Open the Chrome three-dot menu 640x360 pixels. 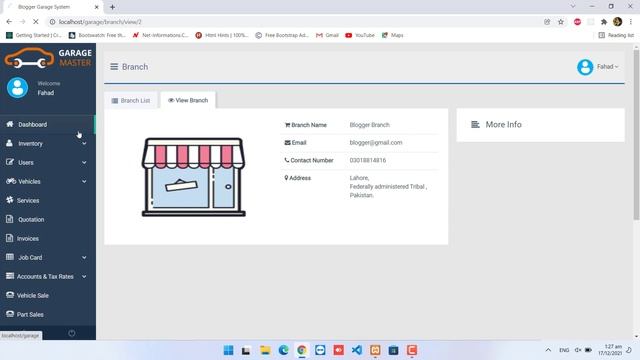point(631,22)
